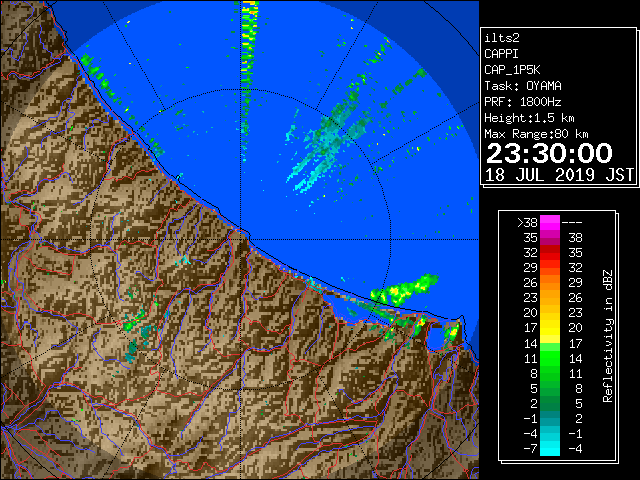
Task: Click the 23:30:00 timestamp
Action: pyautogui.click(x=549, y=153)
